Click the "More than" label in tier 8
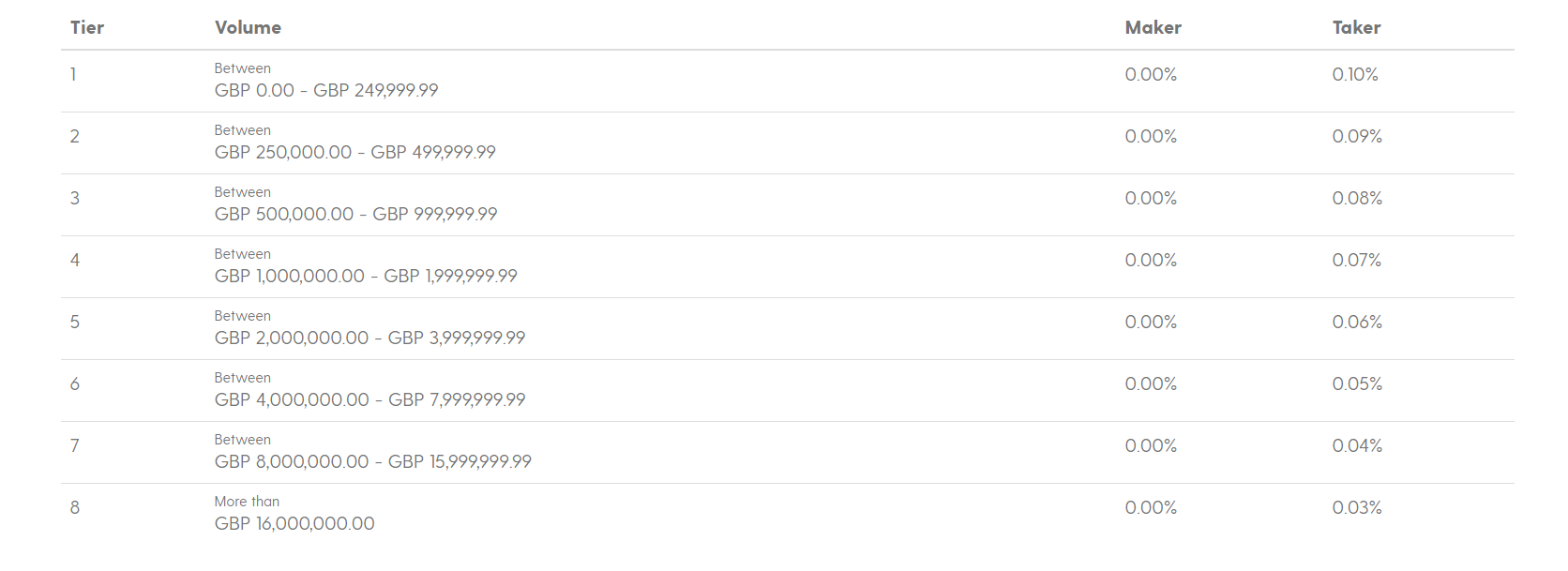This screenshot has width=1568, height=571. pos(247,502)
